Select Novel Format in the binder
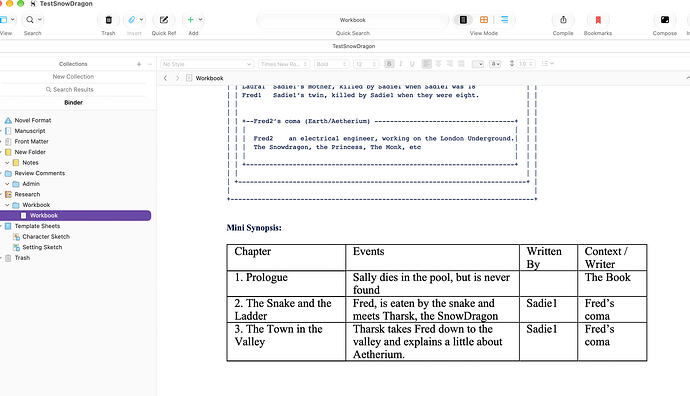Screen dimensions: 690x396 tap(33, 120)
